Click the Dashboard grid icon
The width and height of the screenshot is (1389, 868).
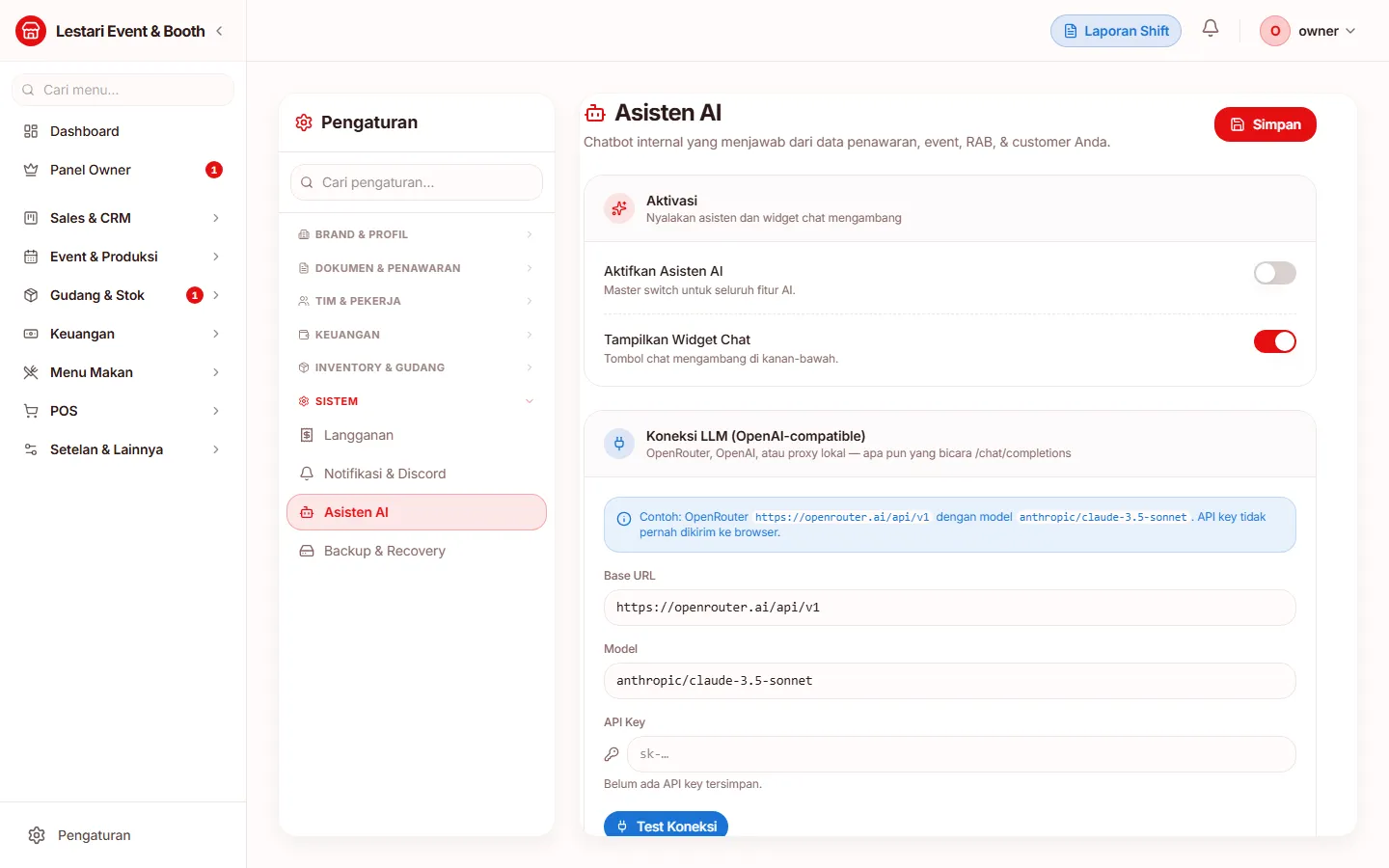[31, 131]
